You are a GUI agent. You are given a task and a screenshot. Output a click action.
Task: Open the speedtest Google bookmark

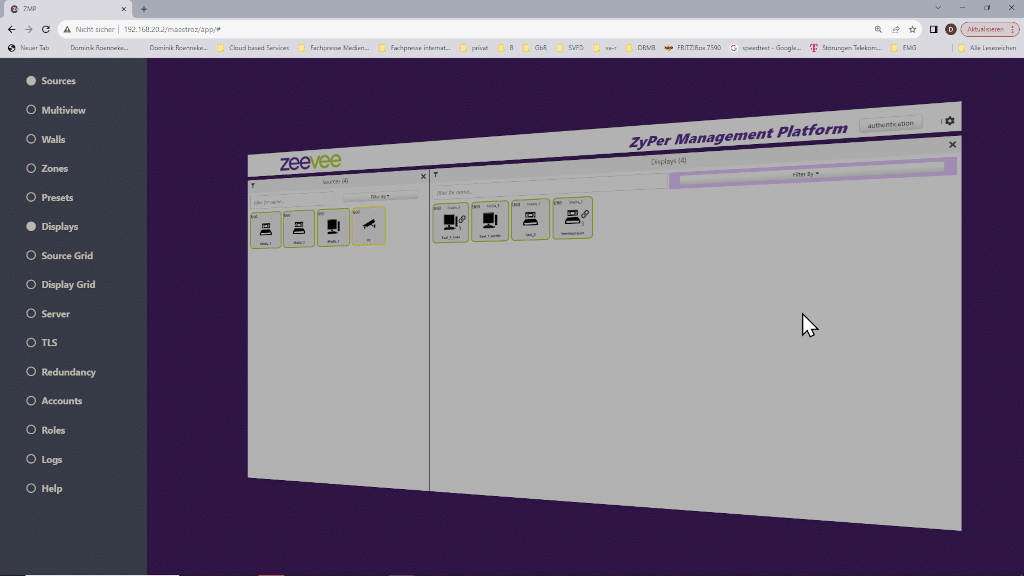point(765,48)
